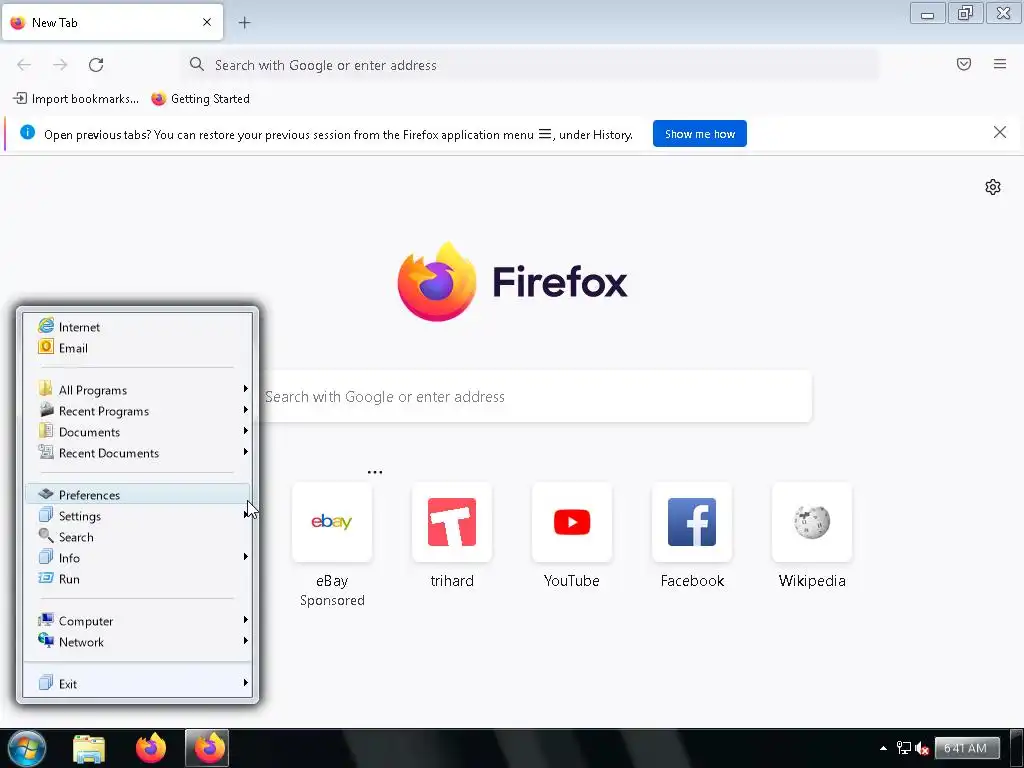1024x768 pixels.
Task: Expand the Network submenu
Action: [x=138, y=641]
